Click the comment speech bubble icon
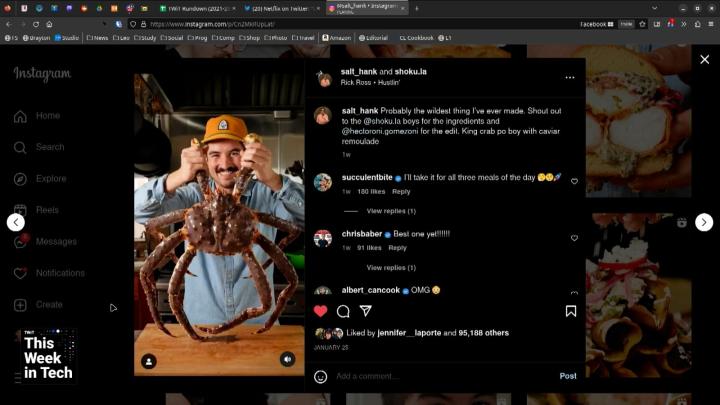 343,311
